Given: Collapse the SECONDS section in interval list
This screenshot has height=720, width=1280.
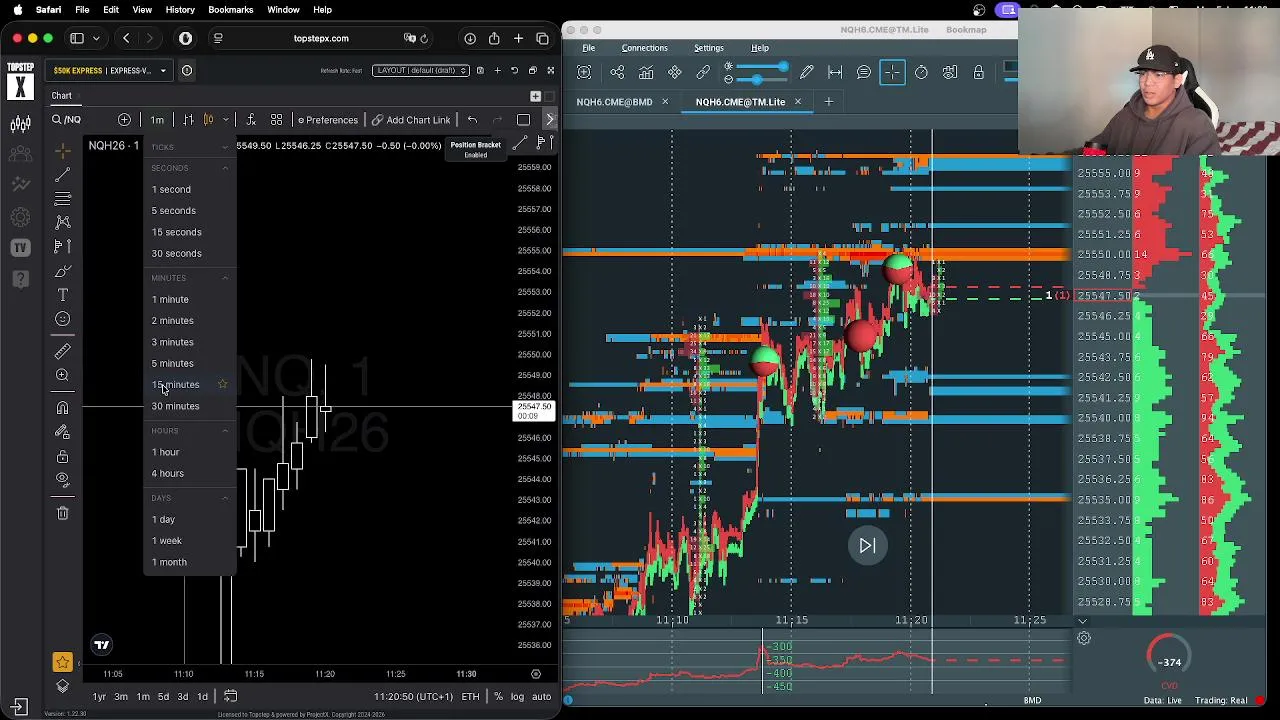Looking at the screenshot, I should pyautogui.click(x=225, y=168).
